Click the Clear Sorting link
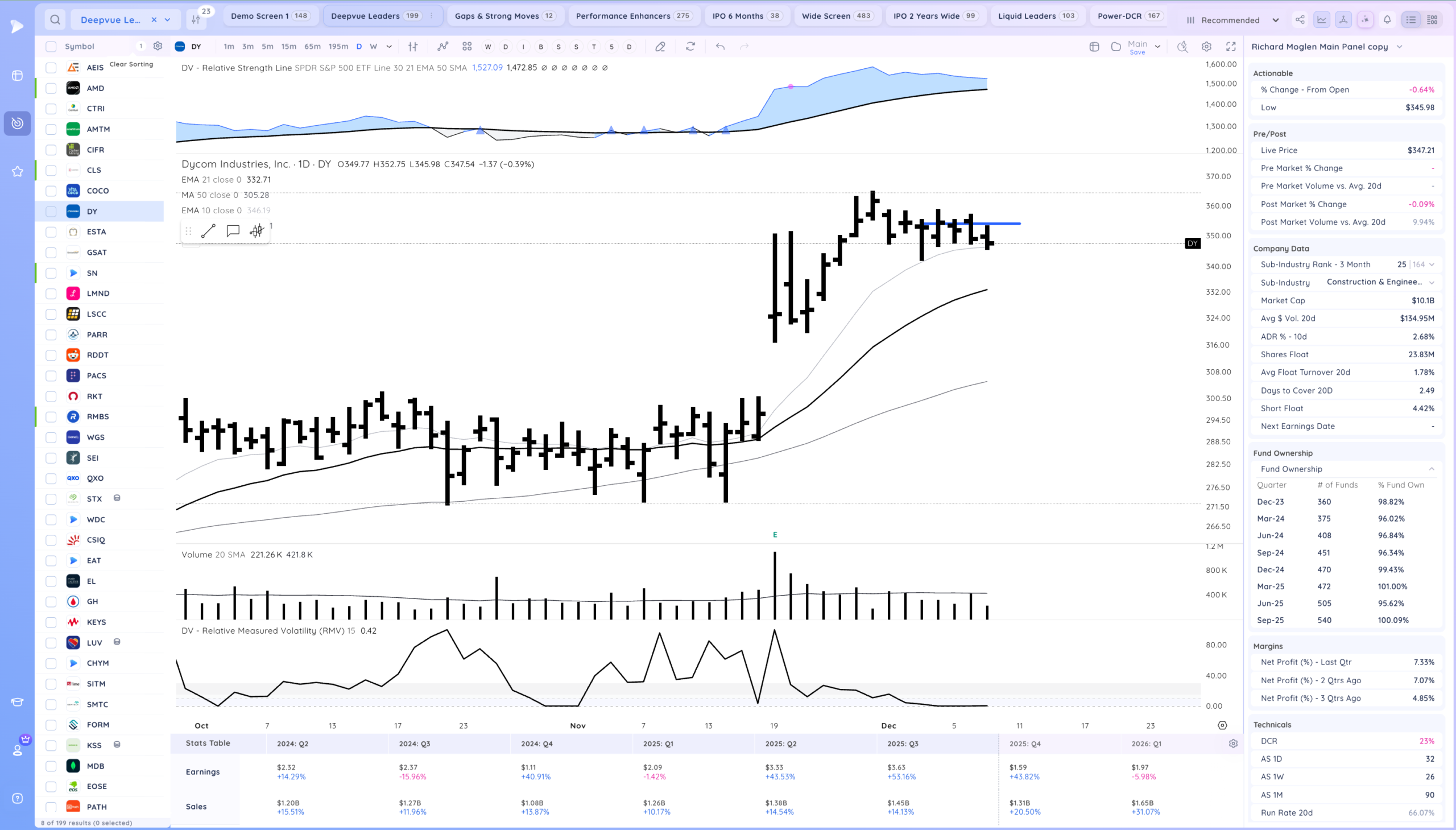Screen dimensions: 1456x830 [131, 64]
